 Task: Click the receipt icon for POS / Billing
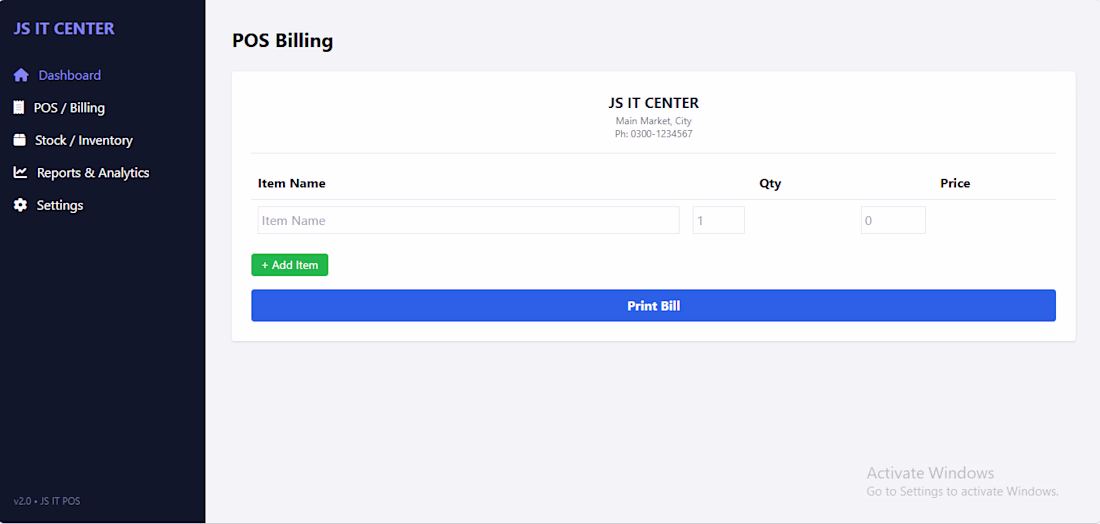(19, 107)
